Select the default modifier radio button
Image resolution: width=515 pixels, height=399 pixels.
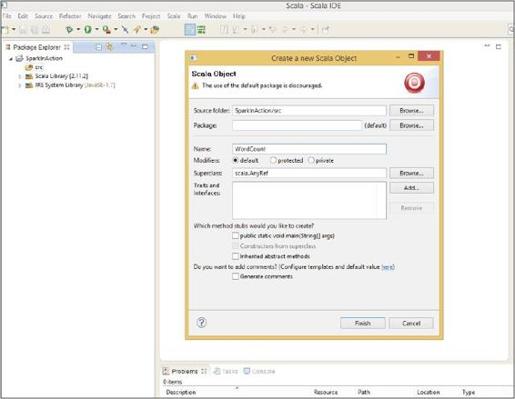click(x=236, y=160)
